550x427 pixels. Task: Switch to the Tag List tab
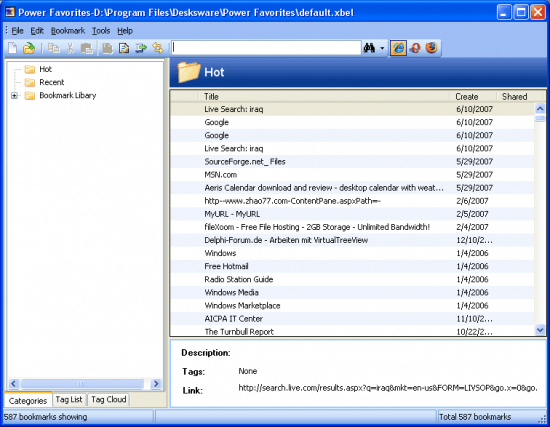[x=69, y=399]
